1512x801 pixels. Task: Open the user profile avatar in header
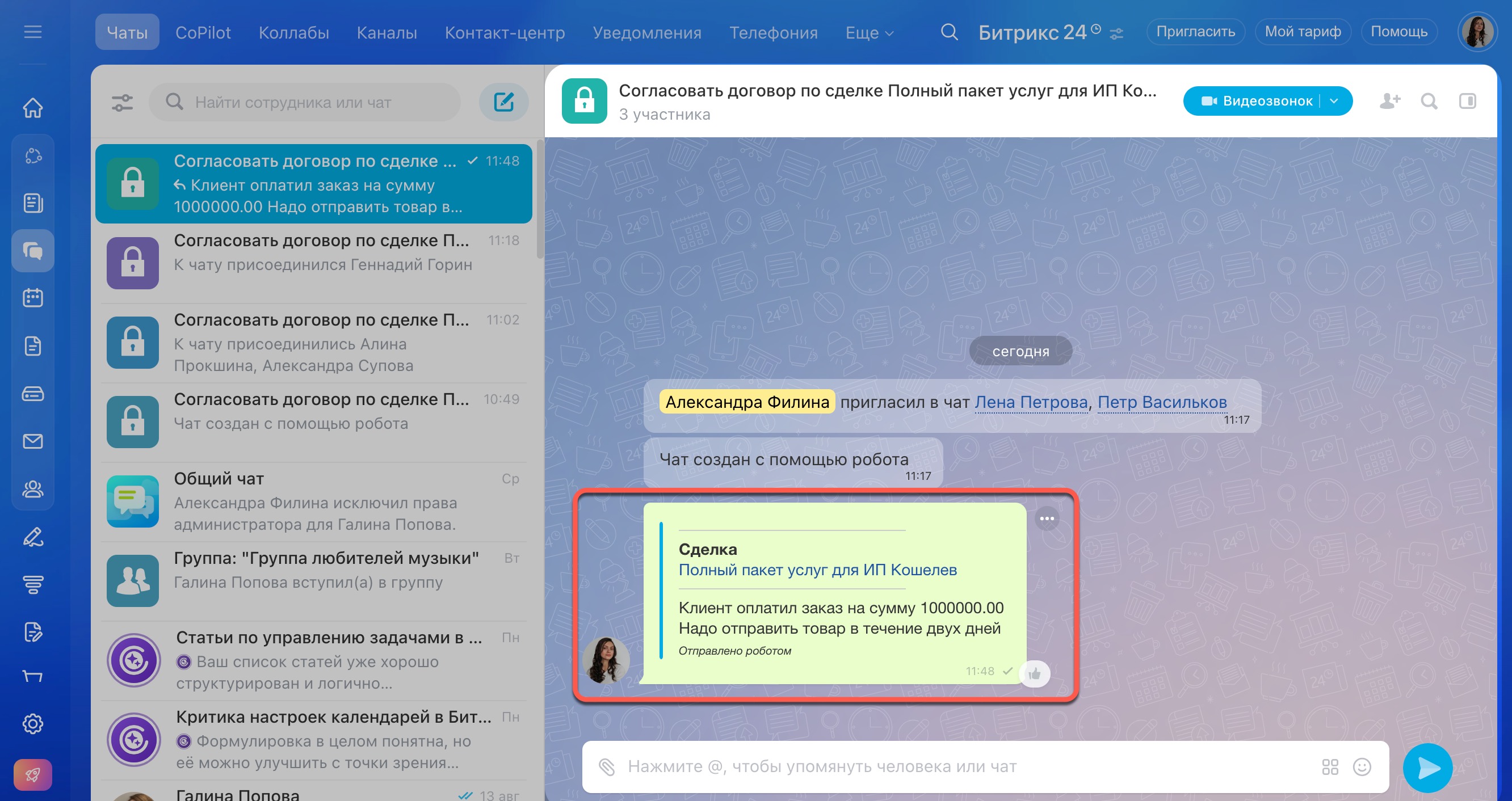[x=1476, y=32]
